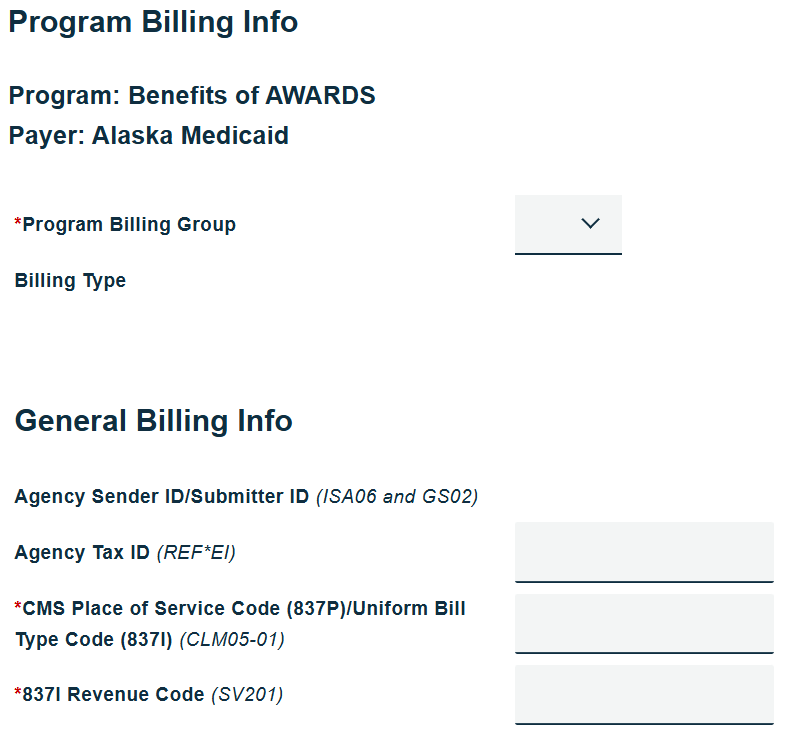Click the italic 'ISA06 and GS02' reference
The image size is (794, 738).
pos(397,497)
